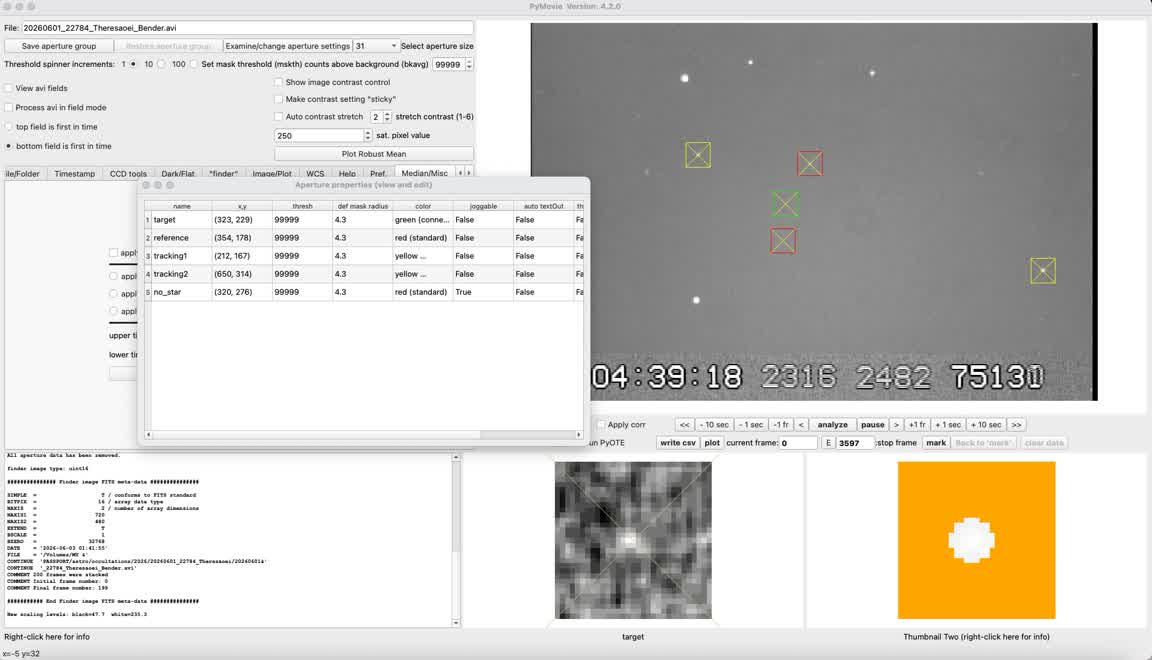This screenshot has width=1152, height=660.
Task: Open the Help tab
Action: 348,173
